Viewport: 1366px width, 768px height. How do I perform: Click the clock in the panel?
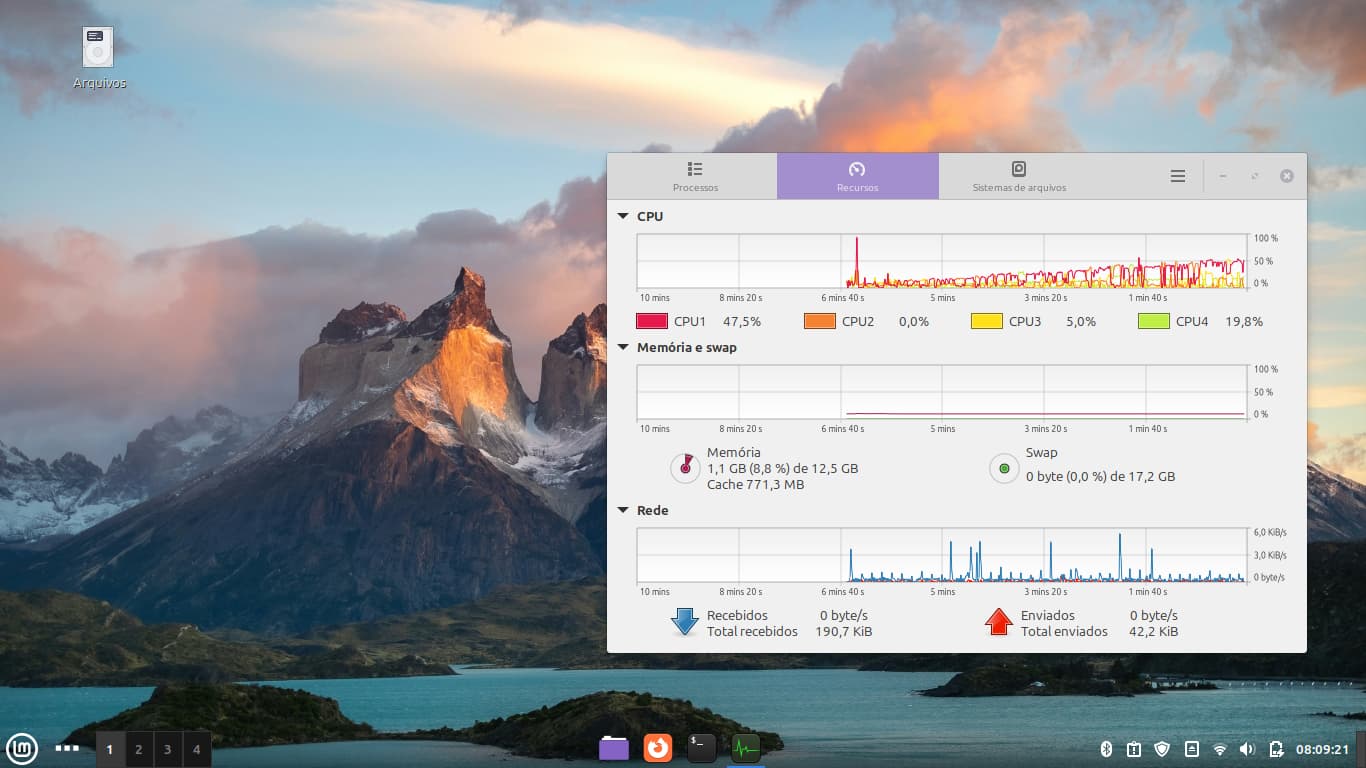(1323, 749)
